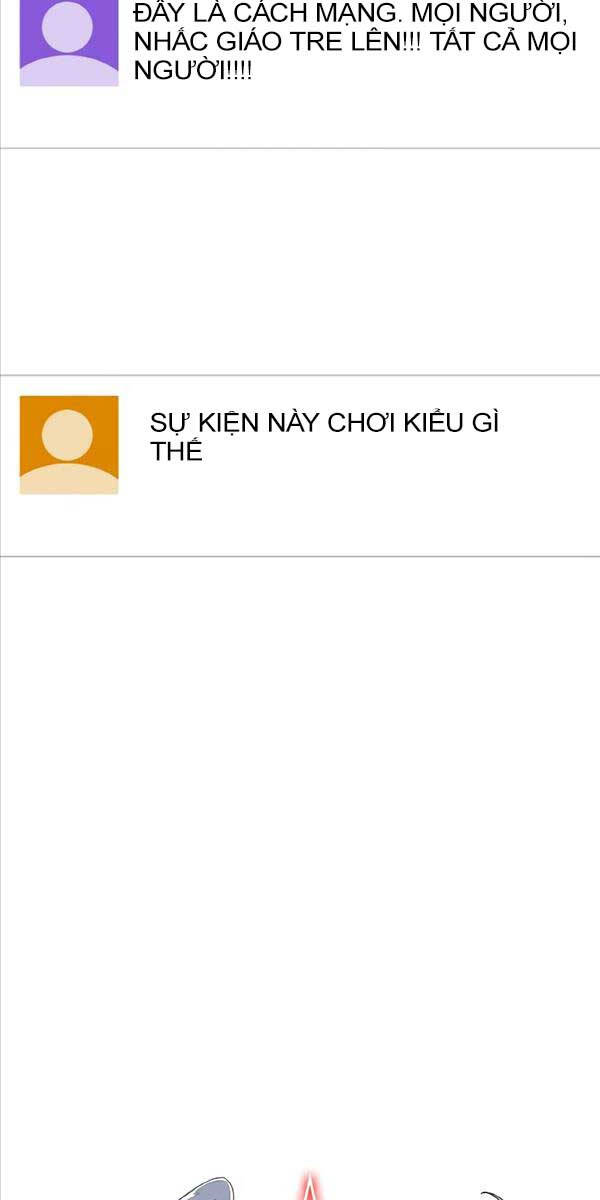Click the red spike shape at bottom
The width and height of the screenshot is (600, 1200).
point(311,1184)
